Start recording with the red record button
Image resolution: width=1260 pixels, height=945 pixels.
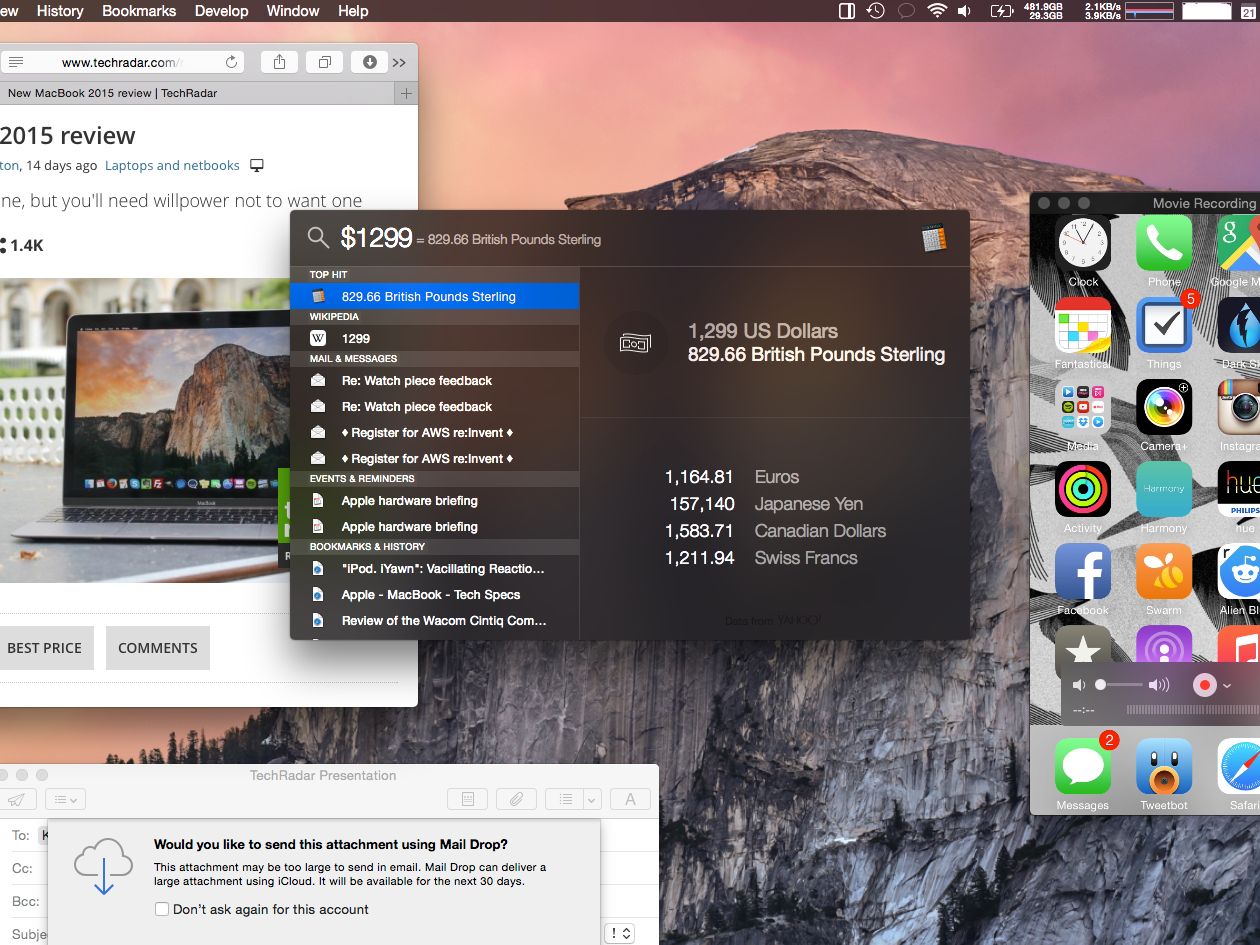tap(1205, 685)
